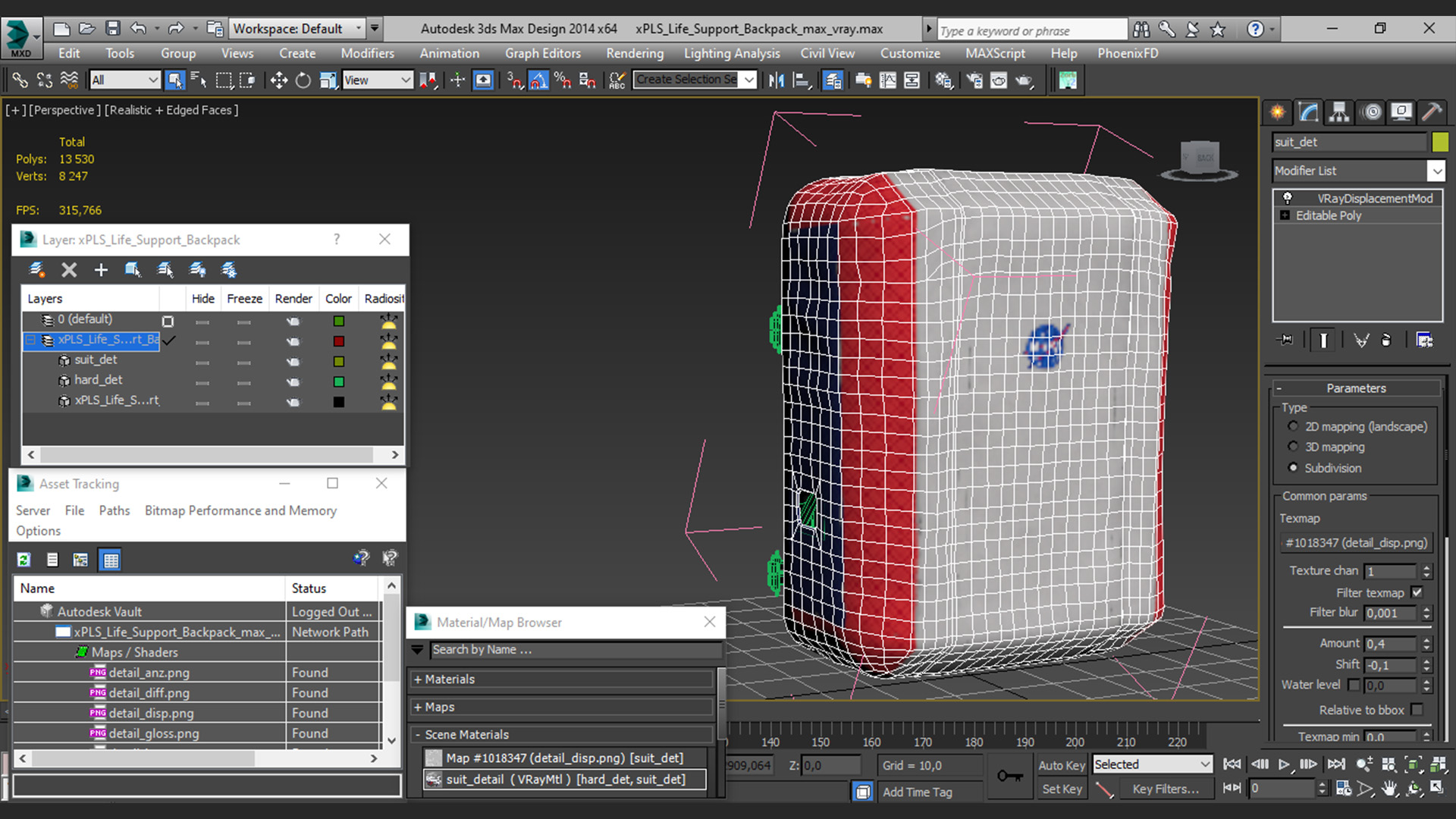Select the Link tool in main toolbar
This screenshot has width=1456, height=819.
coord(20,80)
